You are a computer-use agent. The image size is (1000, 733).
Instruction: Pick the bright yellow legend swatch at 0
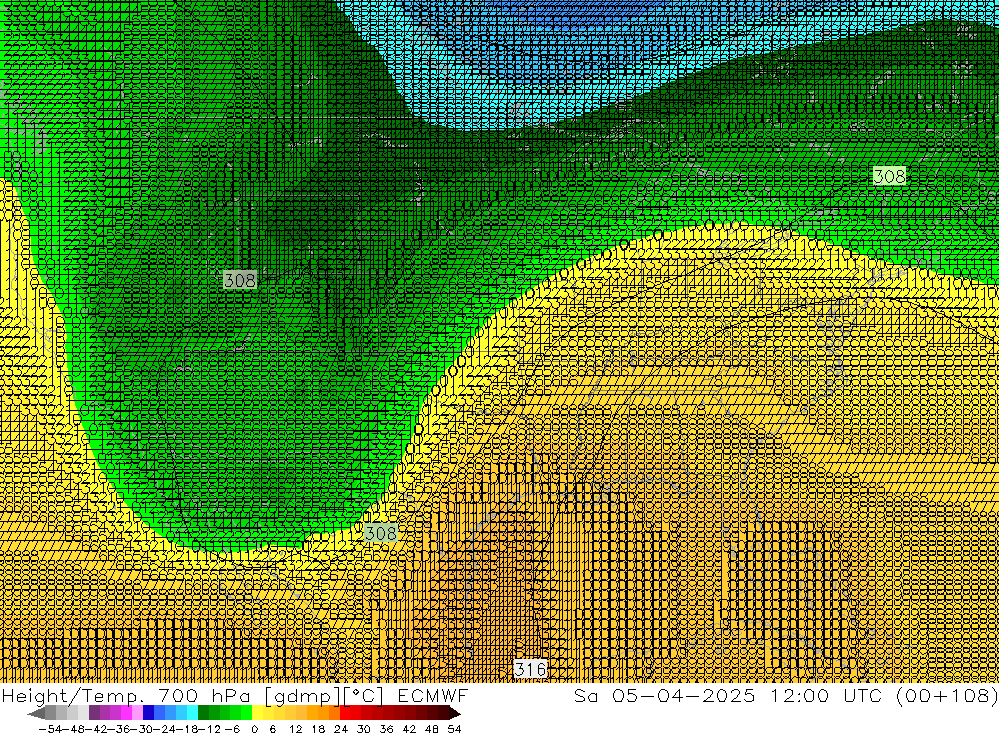click(x=258, y=713)
